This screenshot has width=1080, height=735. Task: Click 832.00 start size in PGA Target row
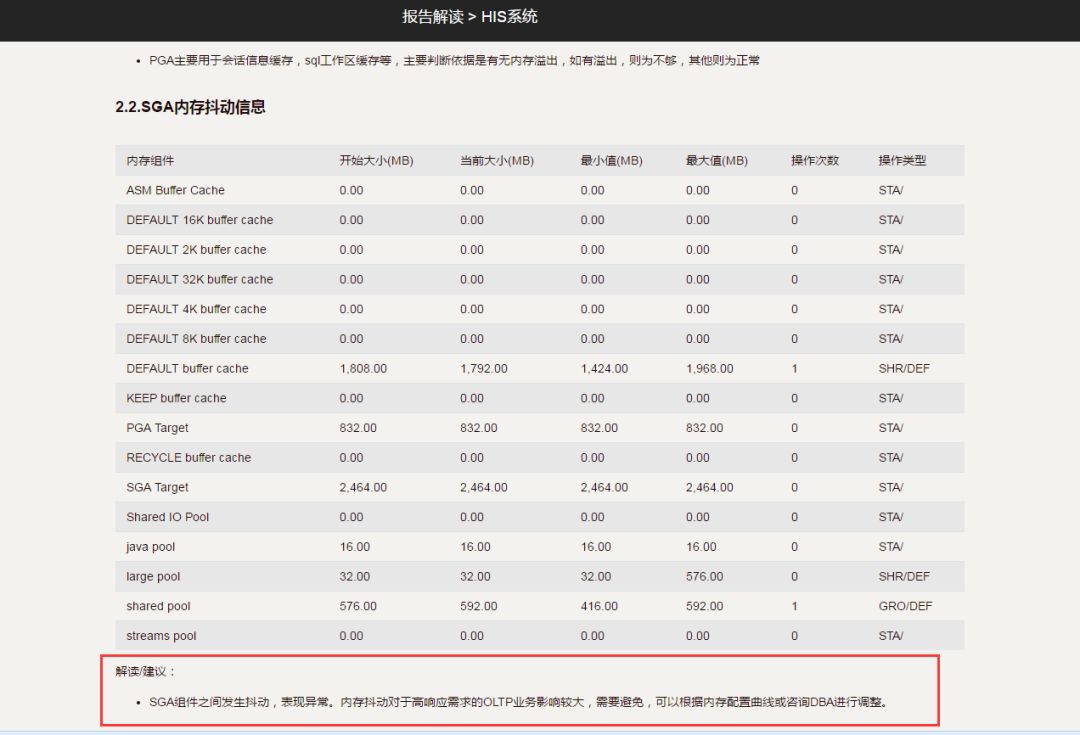(357, 428)
